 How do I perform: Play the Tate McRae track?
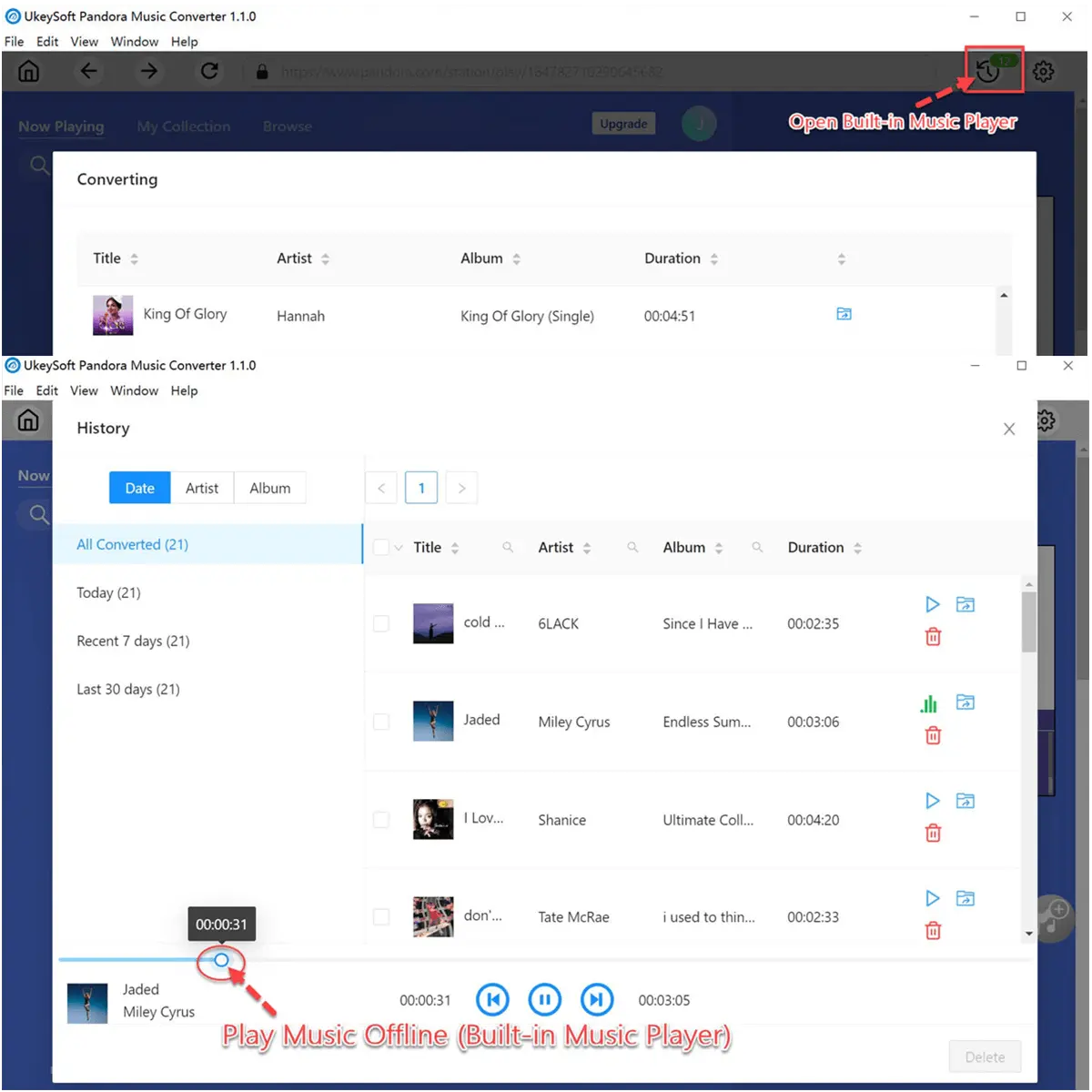[932, 898]
